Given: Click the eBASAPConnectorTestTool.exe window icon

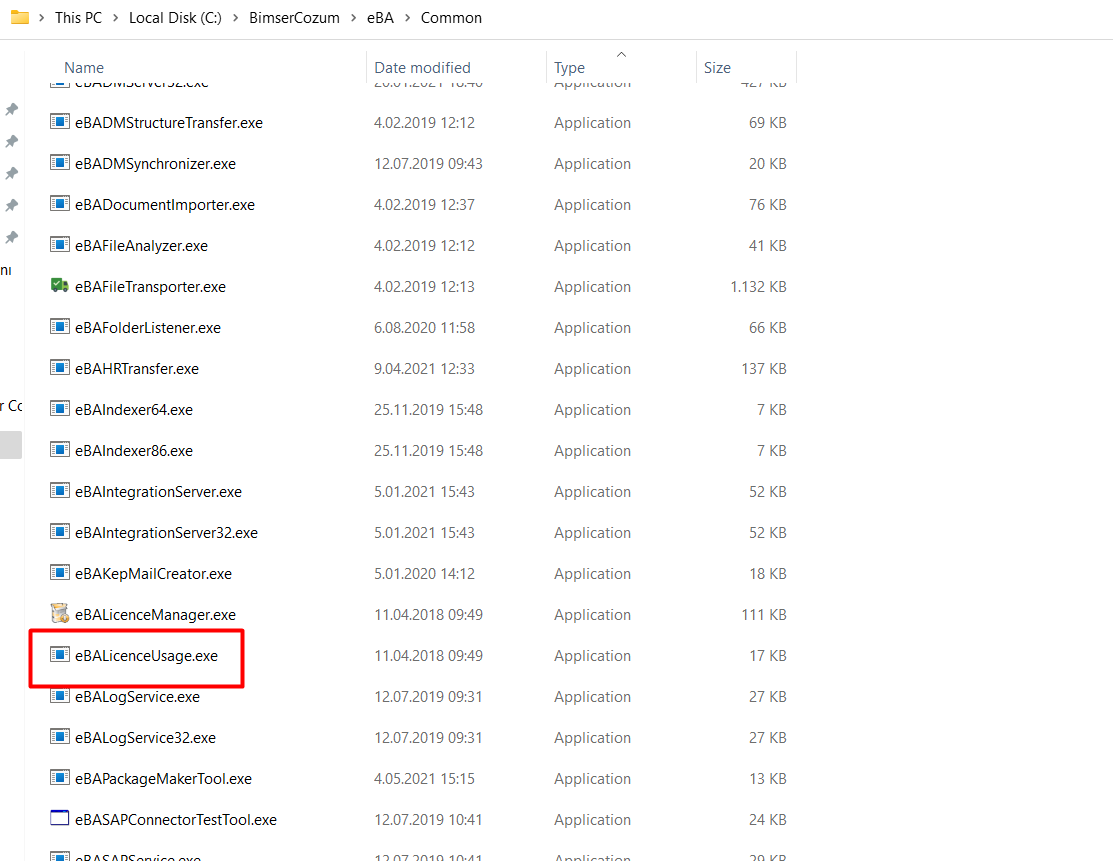Looking at the screenshot, I should 60,819.
